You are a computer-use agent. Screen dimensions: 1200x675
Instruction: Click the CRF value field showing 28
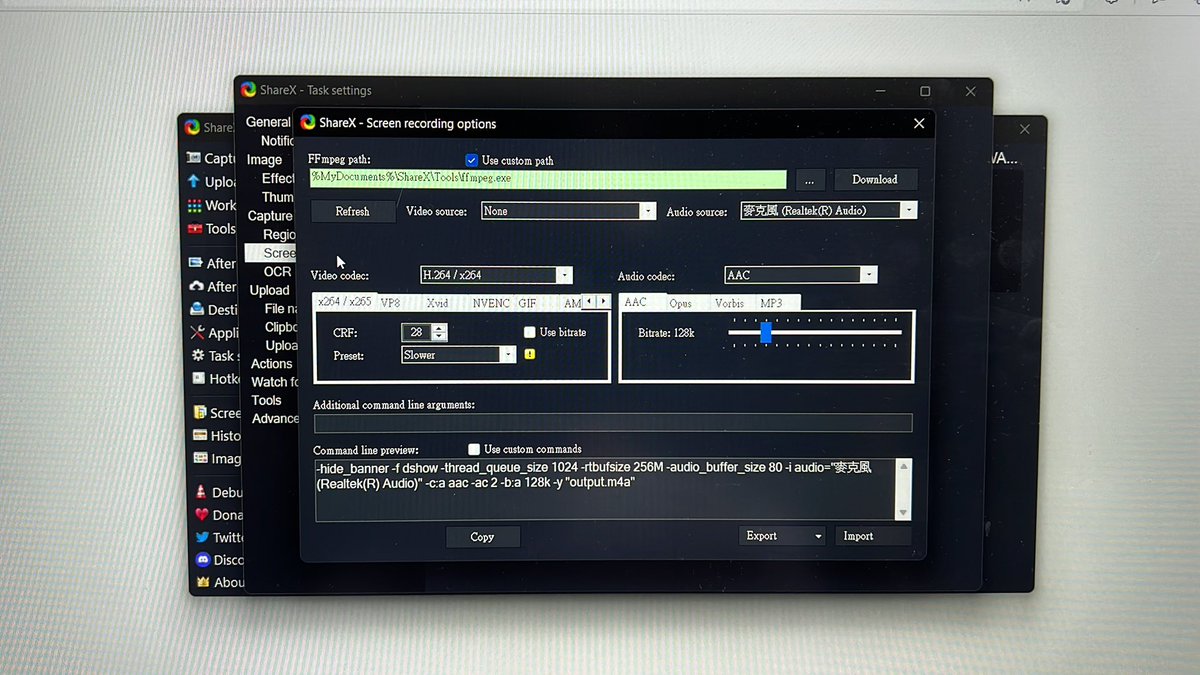tap(418, 332)
